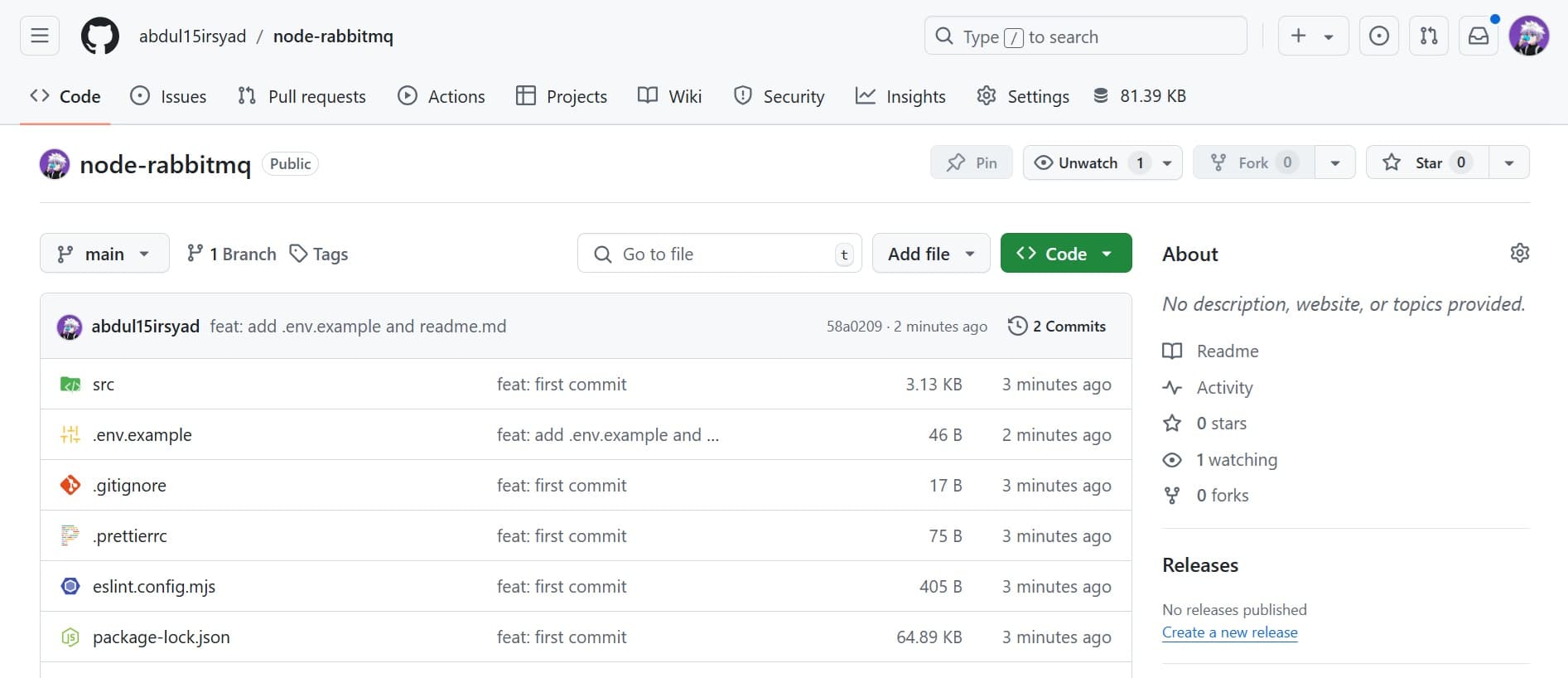The height and width of the screenshot is (678, 1568).
Task: Switch to the Code tab
Action: point(65,96)
